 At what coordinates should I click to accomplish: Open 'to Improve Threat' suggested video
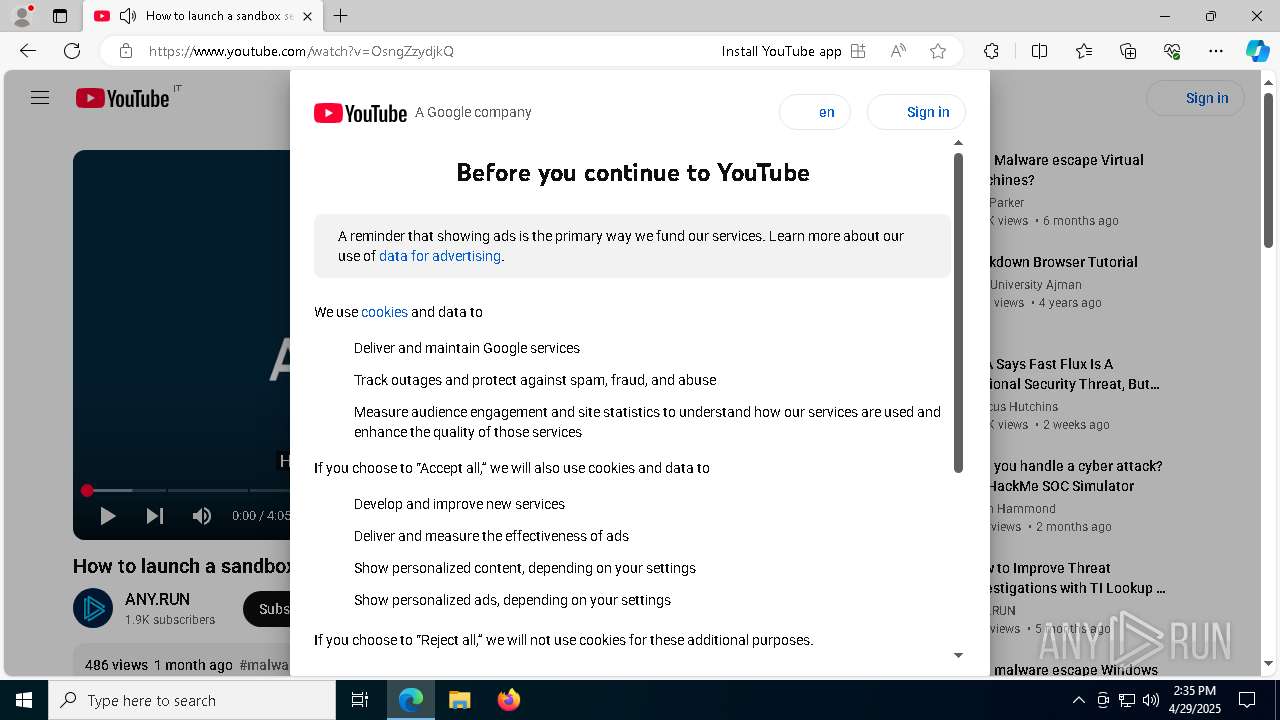[1078, 578]
